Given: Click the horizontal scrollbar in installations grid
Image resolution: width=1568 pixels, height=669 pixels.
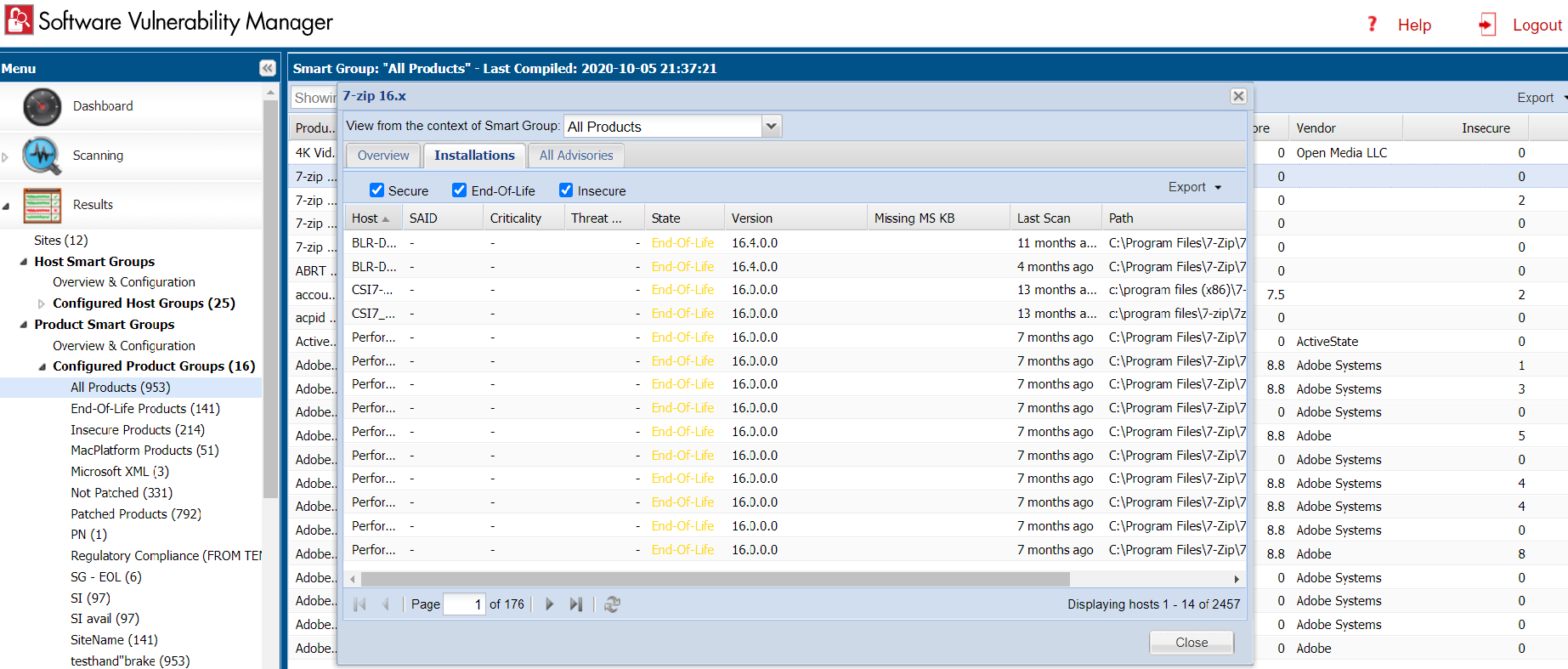Looking at the screenshot, I should click(x=714, y=579).
